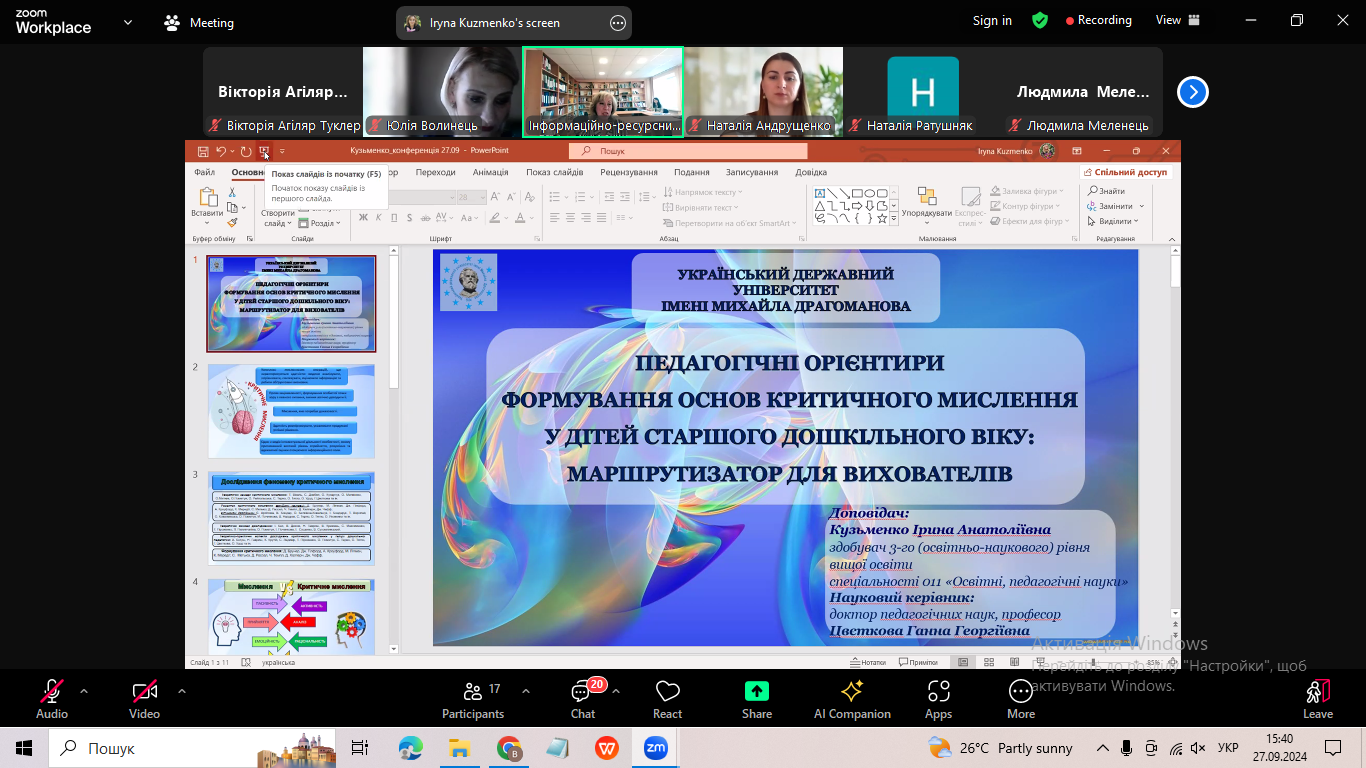This screenshot has height=768, width=1366.
Task: Open the Файл menu tab
Action: [x=204, y=172]
